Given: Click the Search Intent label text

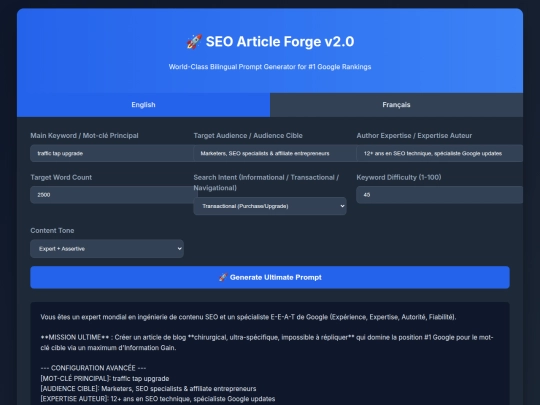Looking at the screenshot, I should click(x=266, y=183).
